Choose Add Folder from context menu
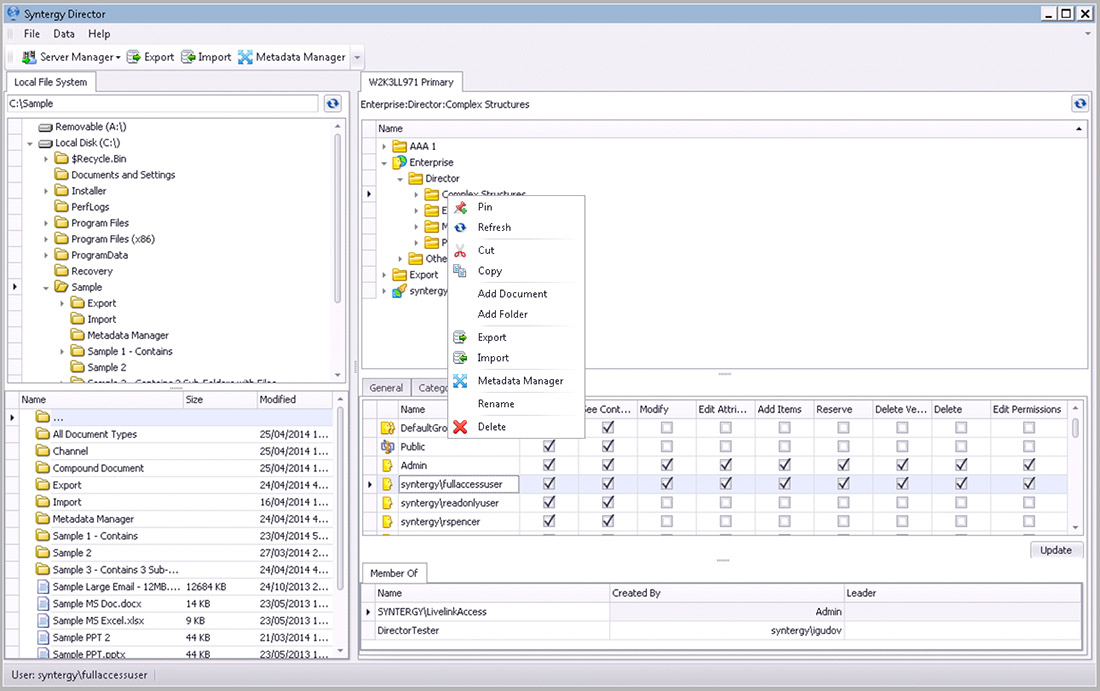Image resolution: width=1100 pixels, height=691 pixels. (x=502, y=314)
